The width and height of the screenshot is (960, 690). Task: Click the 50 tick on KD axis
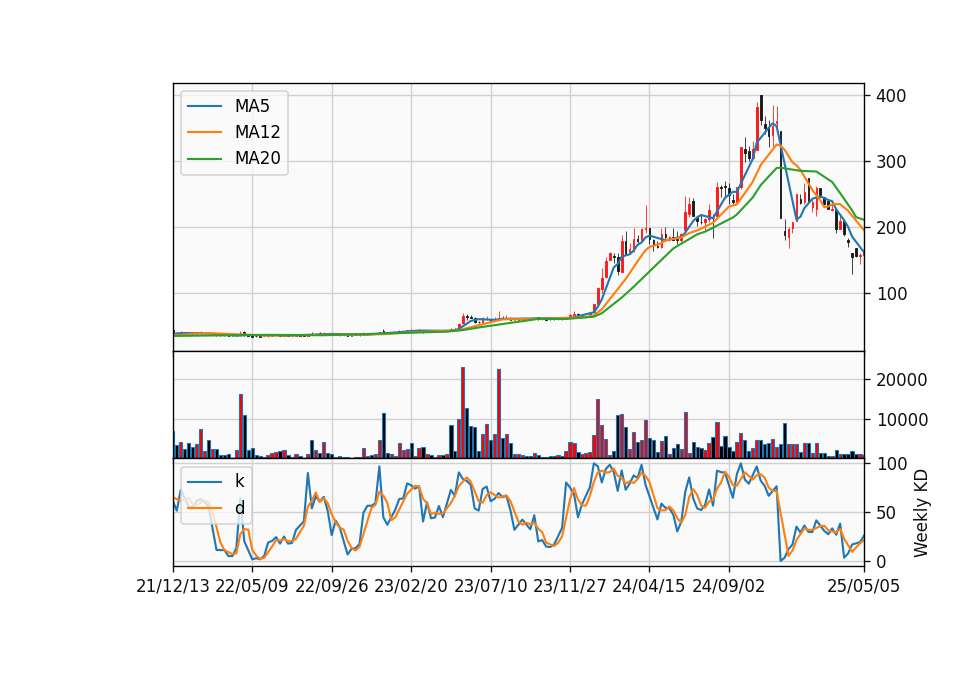(886, 513)
